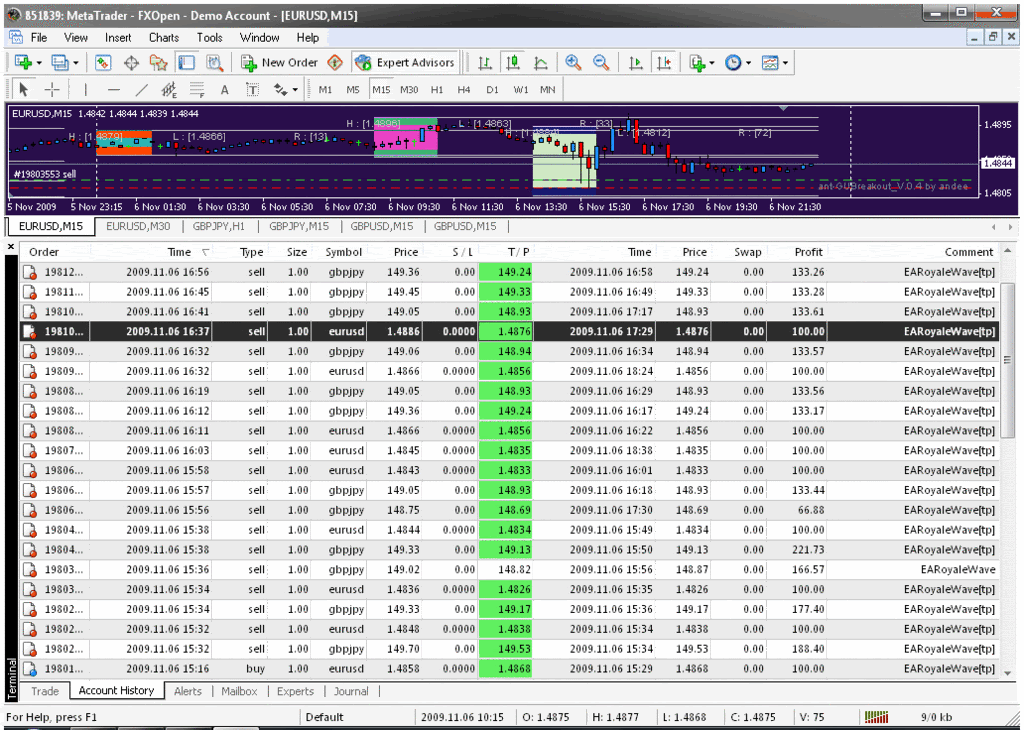The height and width of the screenshot is (730, 1024).
Task: Open the Profiles icon in the toolbar
Action: 59,63
